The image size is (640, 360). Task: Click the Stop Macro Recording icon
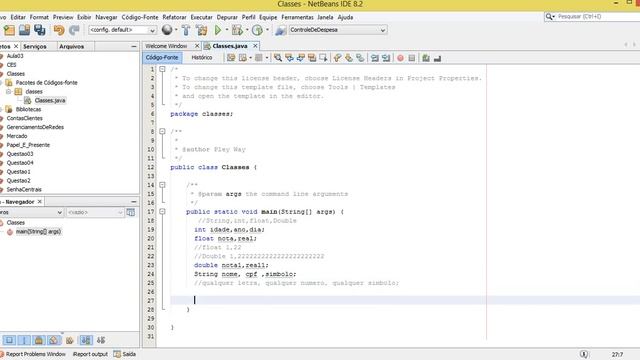coord(412,58)
